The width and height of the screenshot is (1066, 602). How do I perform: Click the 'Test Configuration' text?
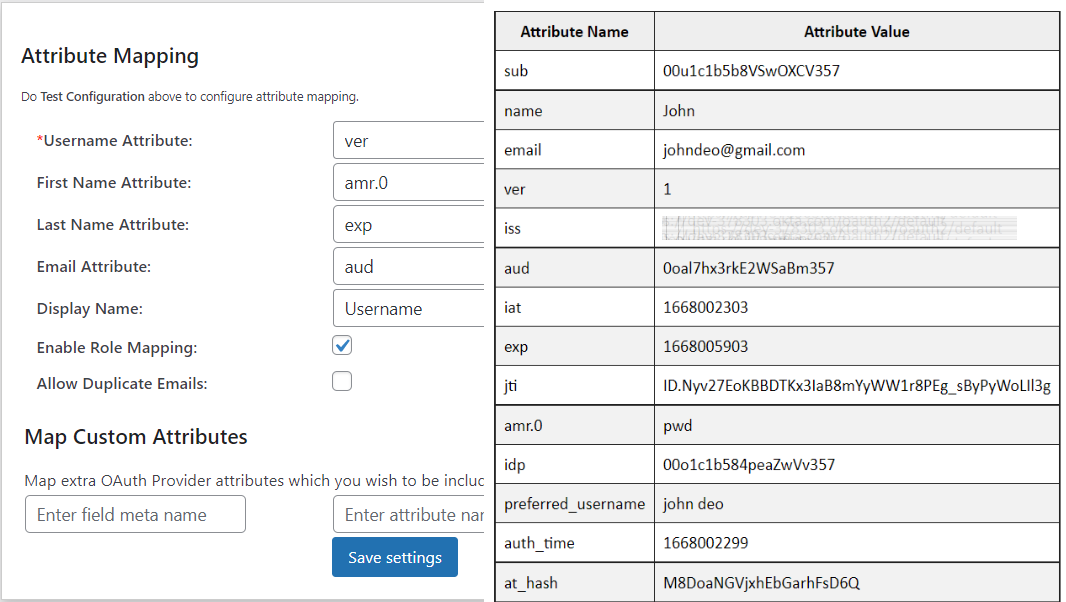point(92,97)
